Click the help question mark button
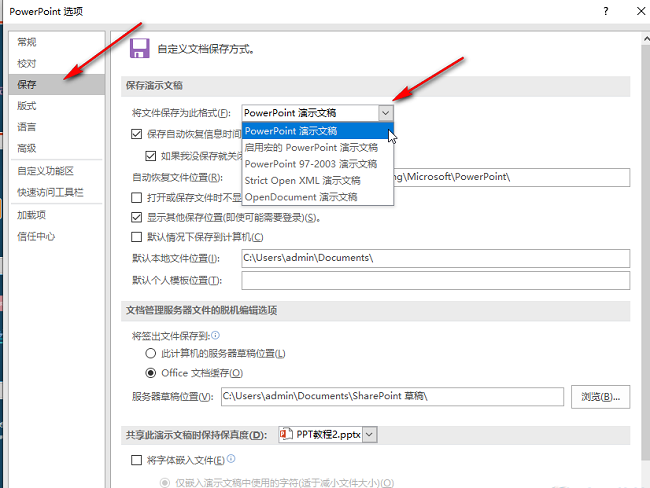650x488 pixels. (606, 11)
